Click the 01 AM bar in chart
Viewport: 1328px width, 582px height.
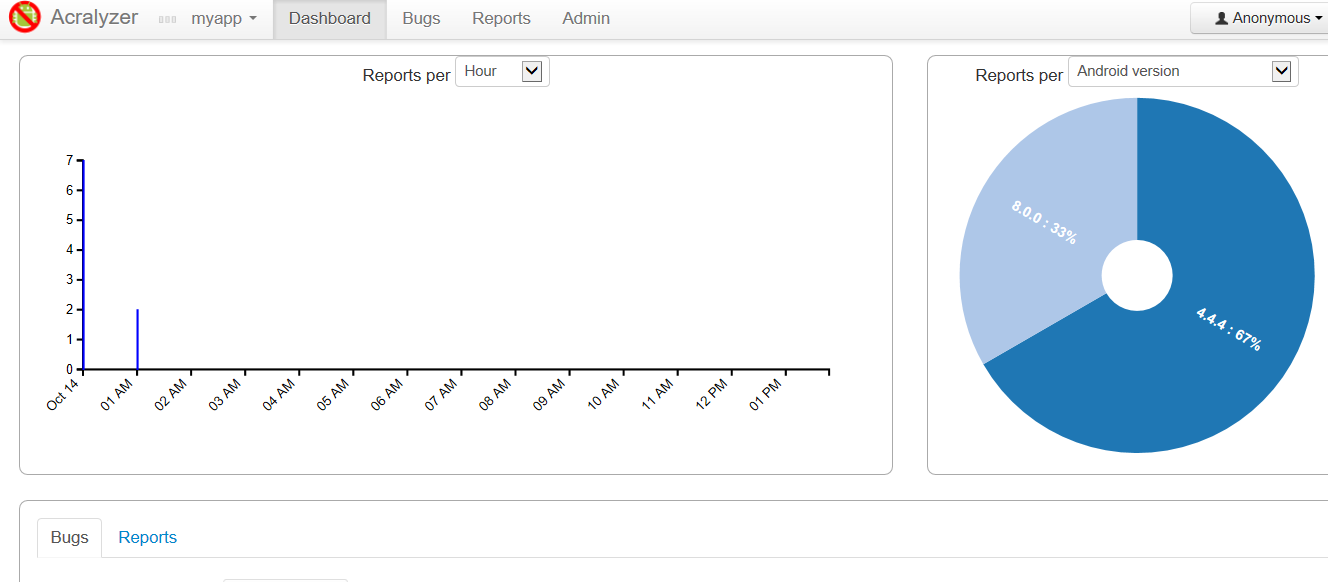(137, 339)
